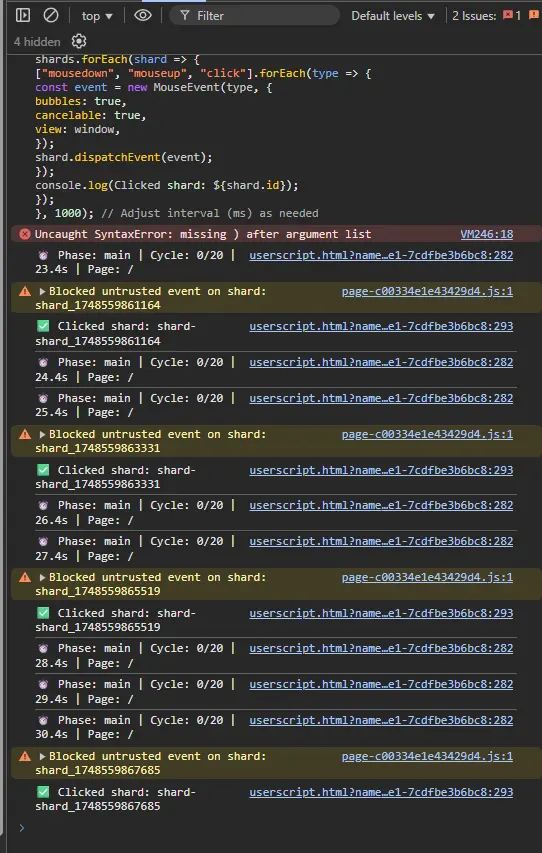Open userscript :293 link for clicked shard_1748559863331
This screenshot has width=542, height=853.
click(381, 470)
